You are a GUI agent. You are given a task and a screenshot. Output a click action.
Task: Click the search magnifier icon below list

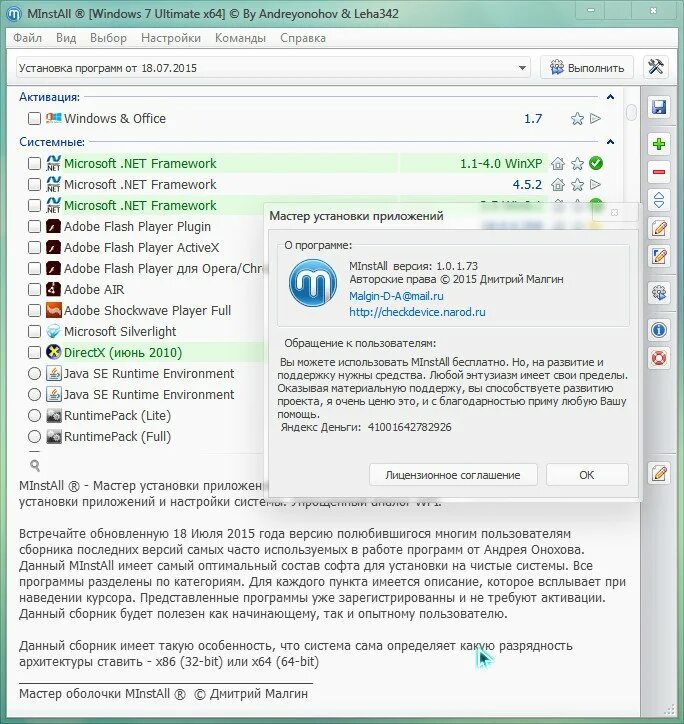click(35, 465)
